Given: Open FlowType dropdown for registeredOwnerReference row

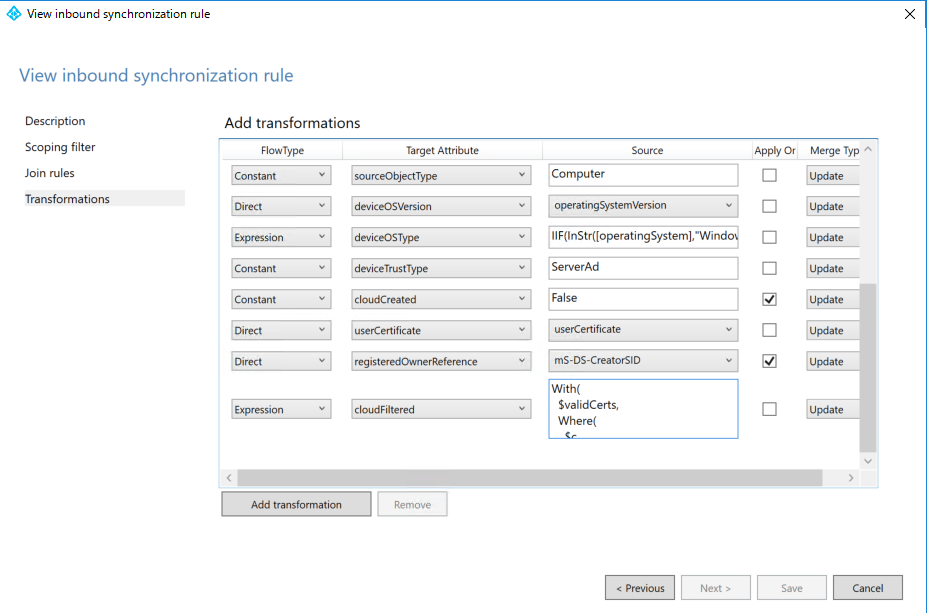Looking at the screenshot, I should coord(281,361).
